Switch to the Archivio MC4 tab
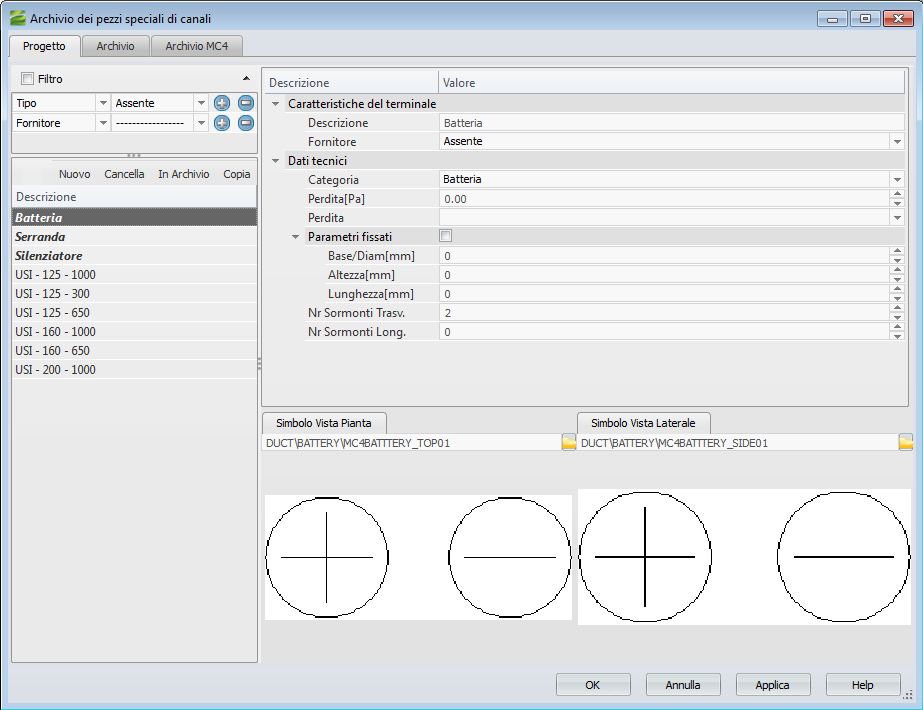The image size is (923, 710). pyautogui.click(x=197, y=46)
